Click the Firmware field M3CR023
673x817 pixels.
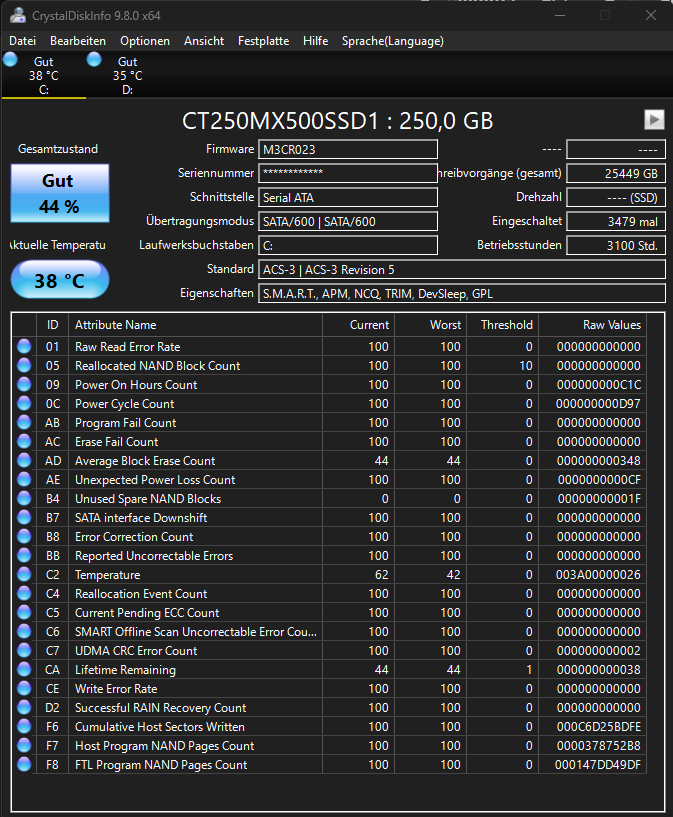pos(347,150)
